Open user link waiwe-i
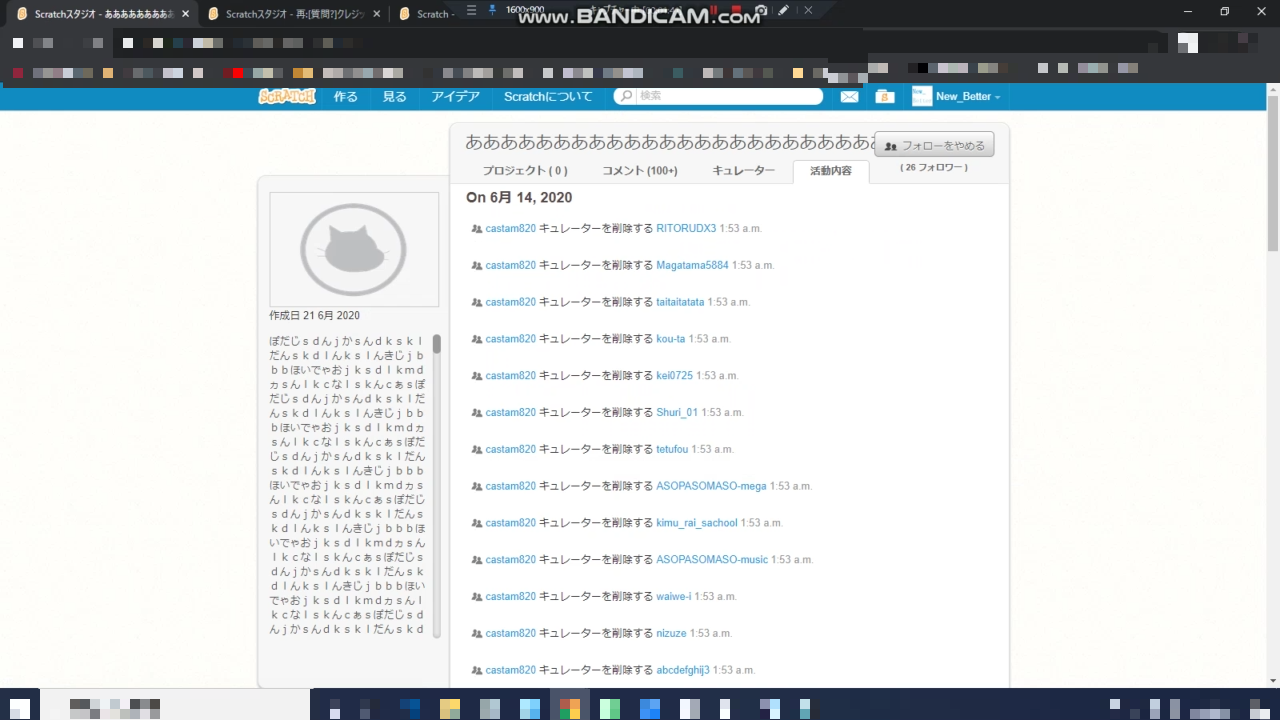This screenshot has width=1280, height=720. click(674, 596)
